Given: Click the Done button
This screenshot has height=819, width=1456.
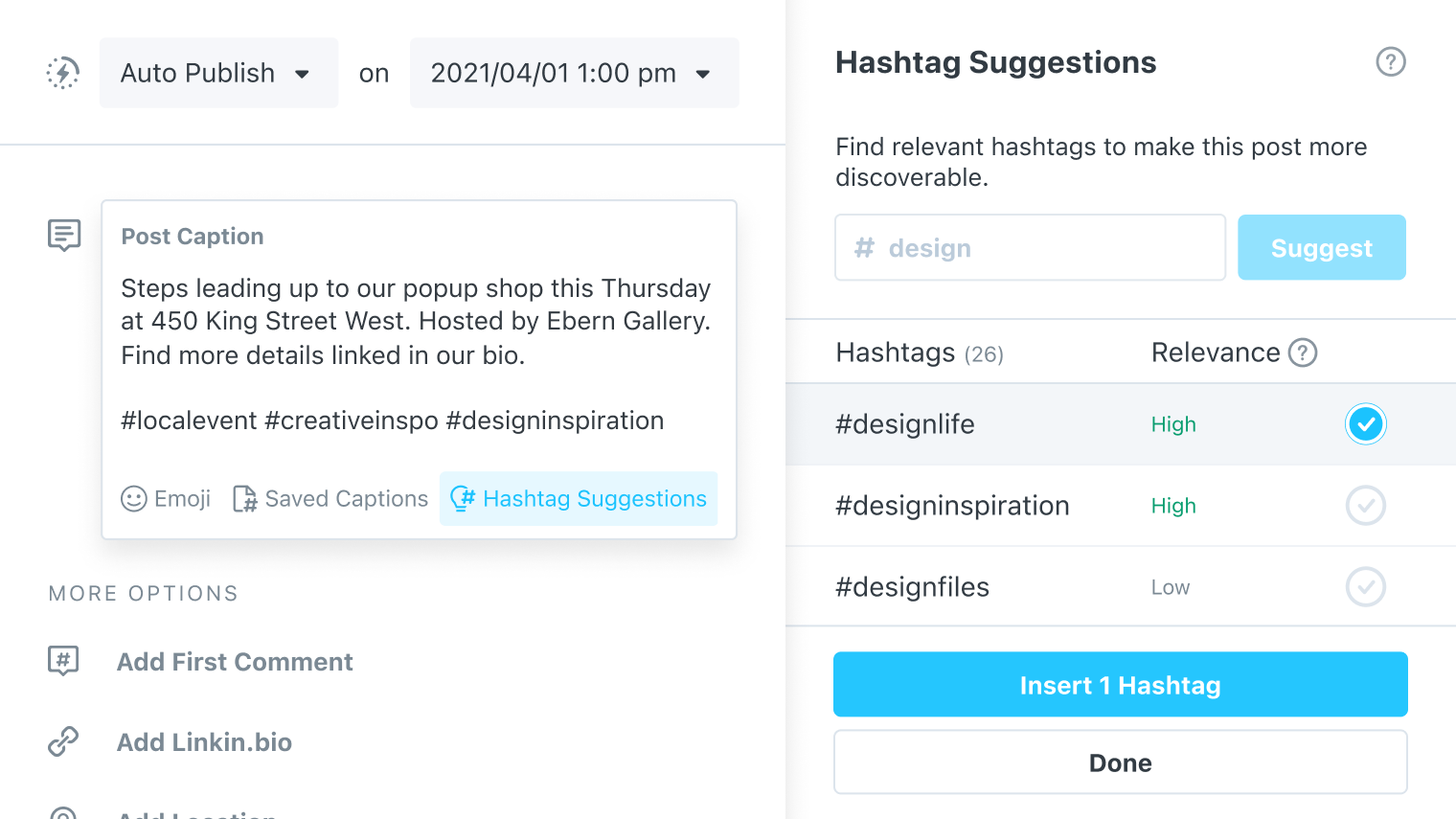Looking at the screenshot, I should click(1120, 762).
